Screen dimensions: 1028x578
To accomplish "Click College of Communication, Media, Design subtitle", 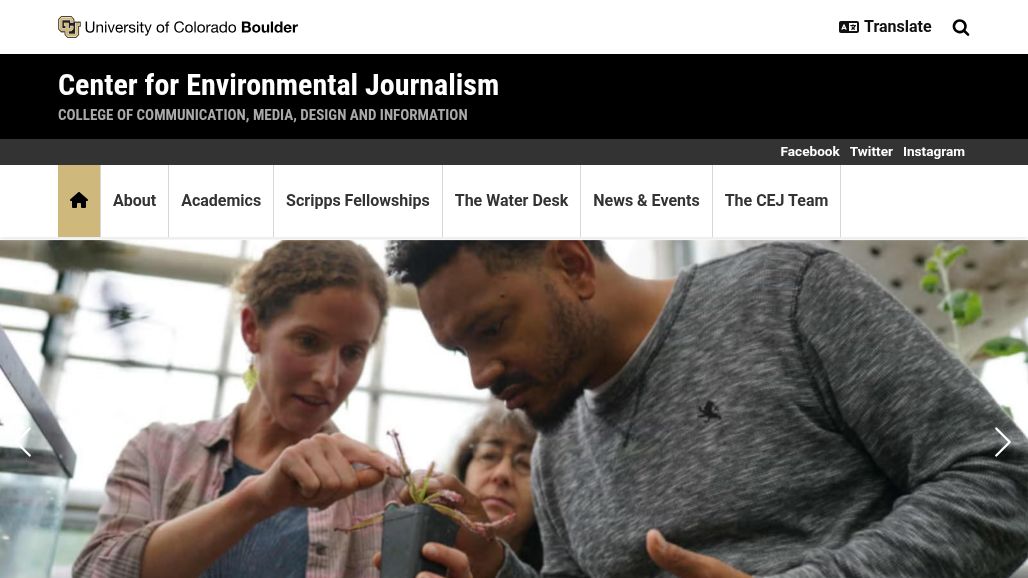I will pyautogui.click(x=263, y=115).
